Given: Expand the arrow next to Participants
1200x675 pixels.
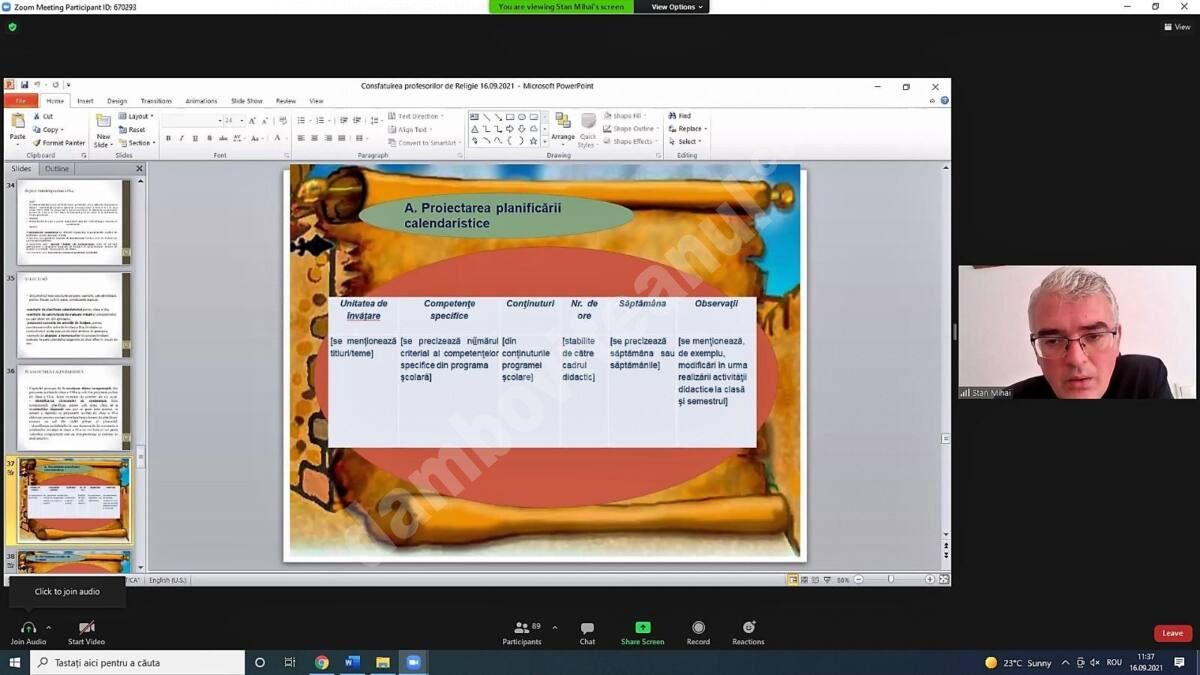Looking at the screenshot, I should tap(555, 628).
